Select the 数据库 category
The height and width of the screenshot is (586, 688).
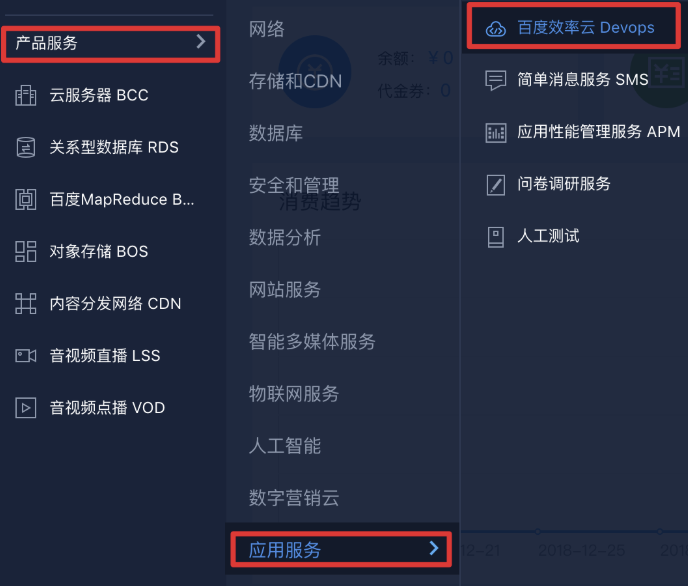(276, 133)
